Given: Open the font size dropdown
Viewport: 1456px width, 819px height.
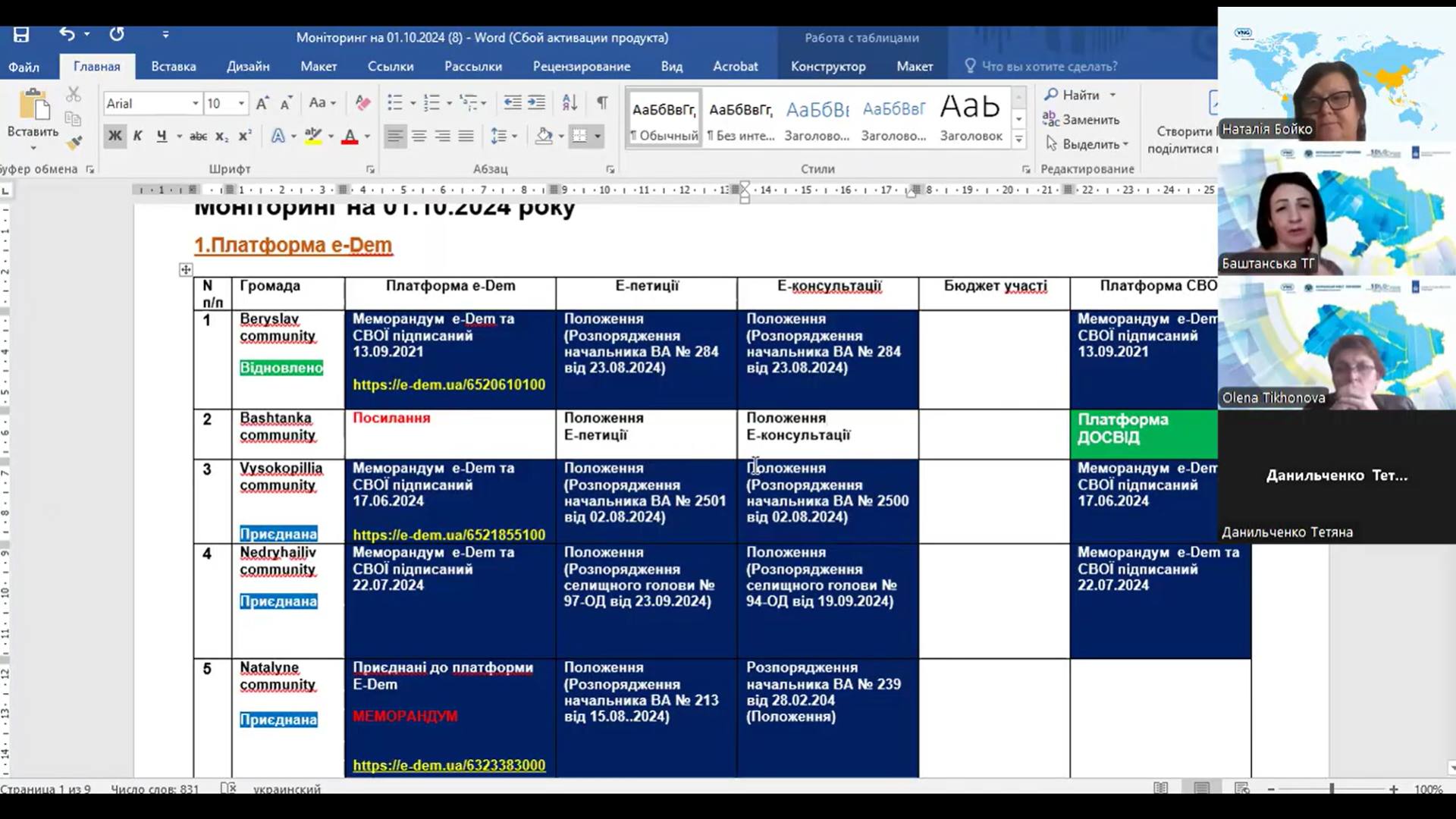Looking at the screenshot, I should pyautogui.click(x=241, y=104).
